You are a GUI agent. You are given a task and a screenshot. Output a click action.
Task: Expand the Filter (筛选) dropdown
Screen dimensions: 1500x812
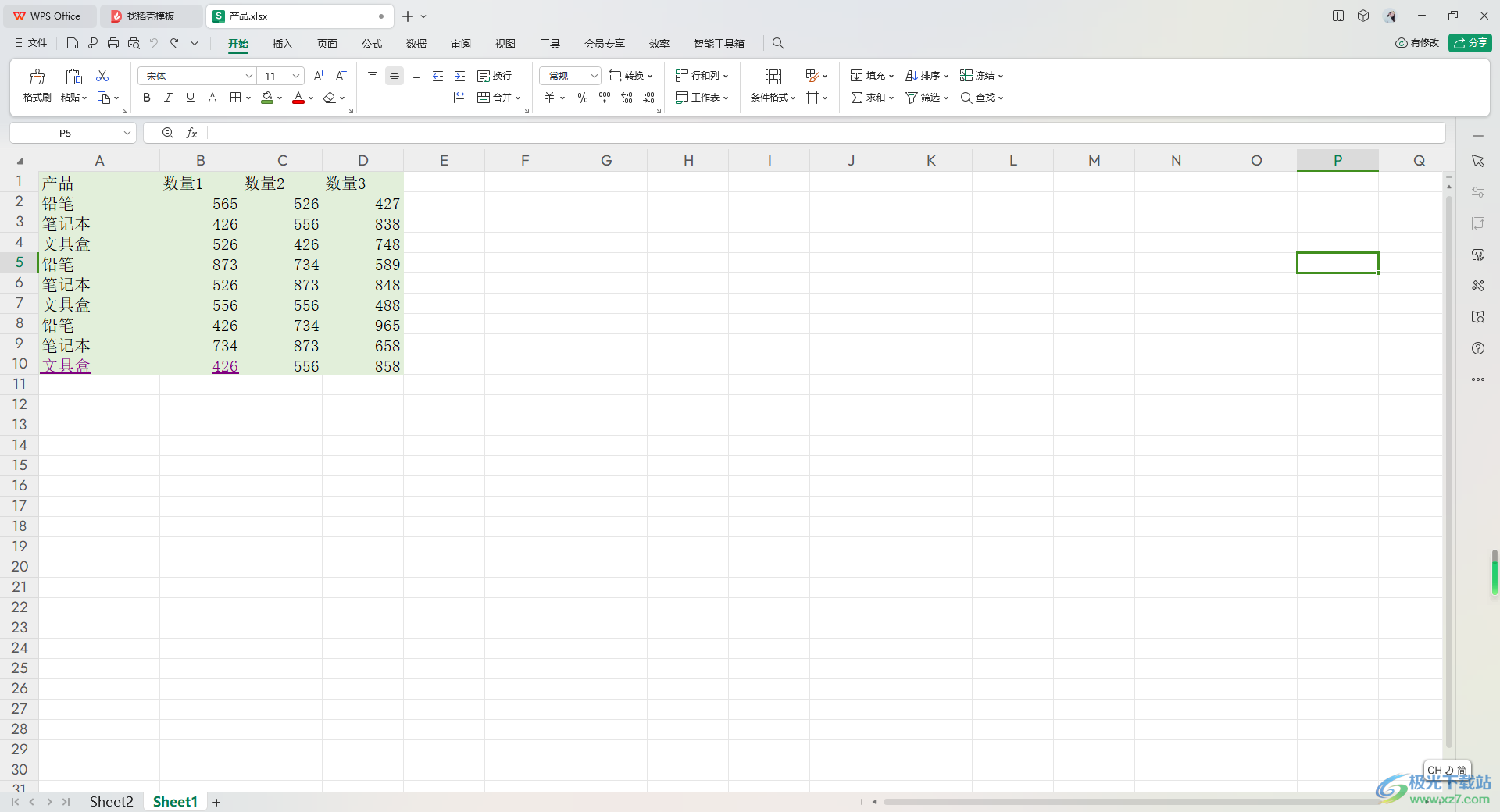pyautogui.click(x=946, y=98)
